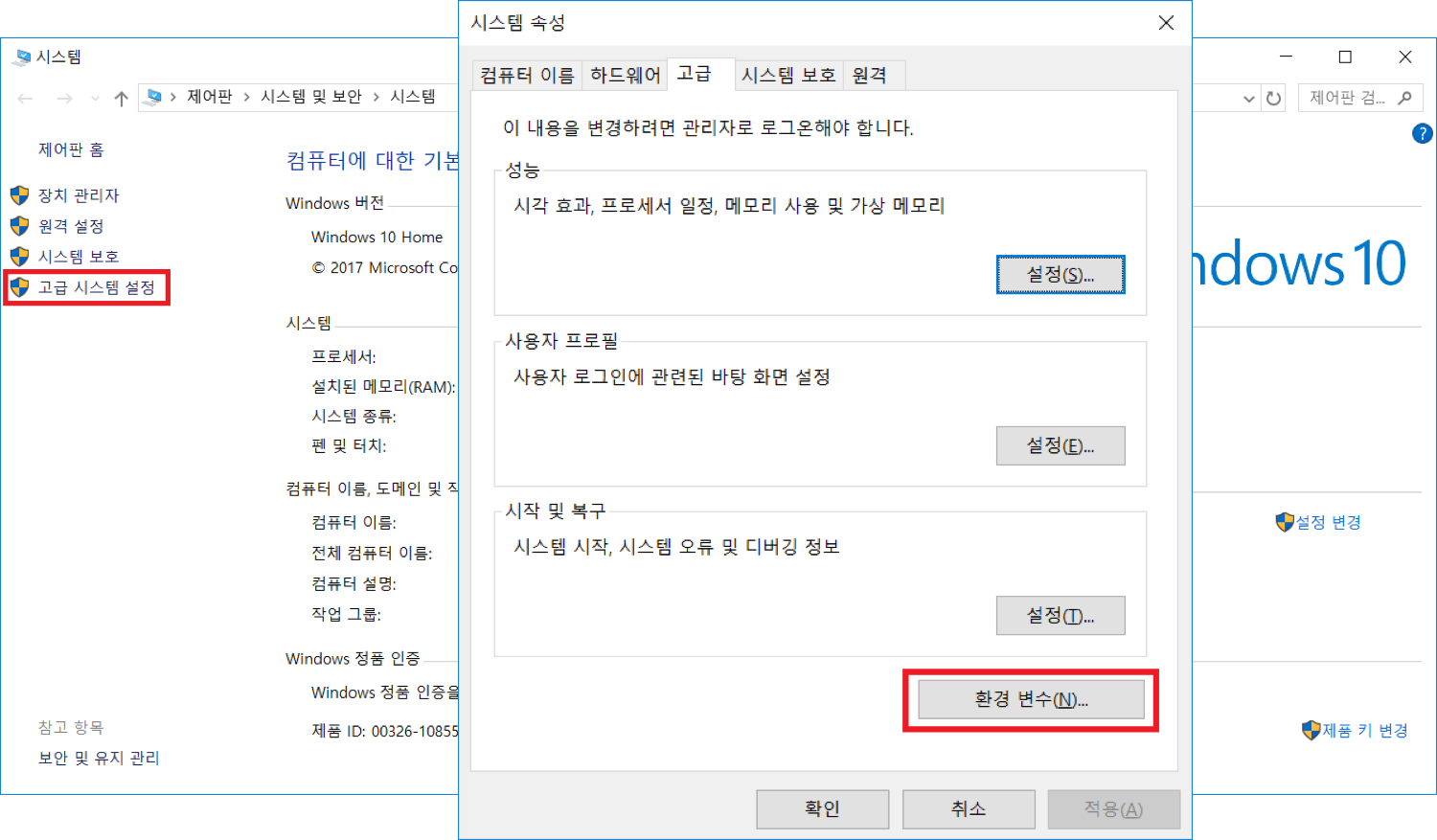Image resolution: width=1437 pixels, height=840 pixels.
Task: Click 프로세서: label
Action: (344, 356)
